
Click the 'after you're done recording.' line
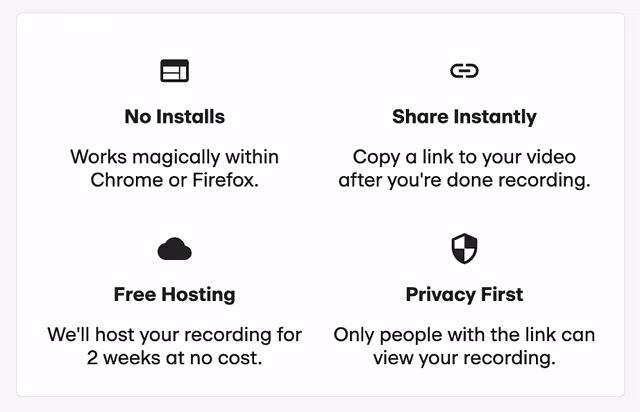[x=464, y=180]
